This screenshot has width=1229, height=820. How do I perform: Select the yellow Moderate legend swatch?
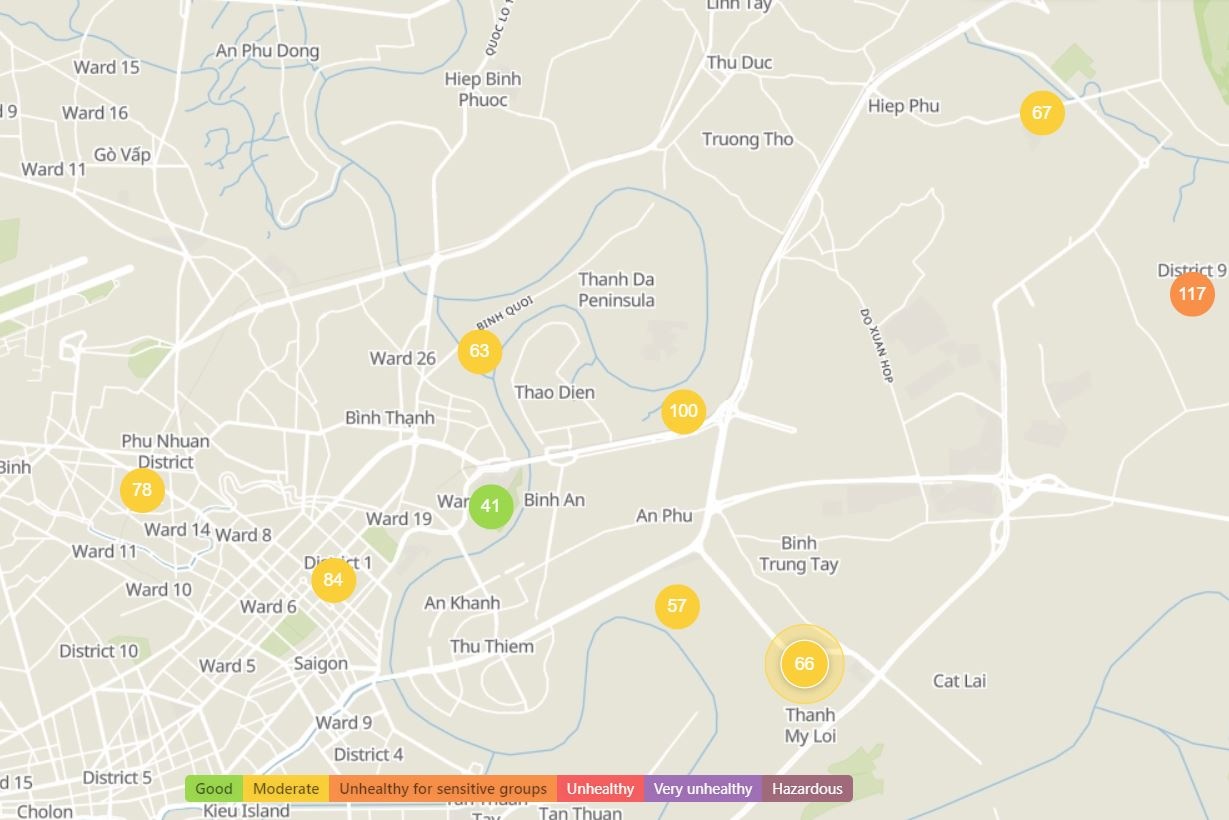pyautogui.click(x=286, y=789)
